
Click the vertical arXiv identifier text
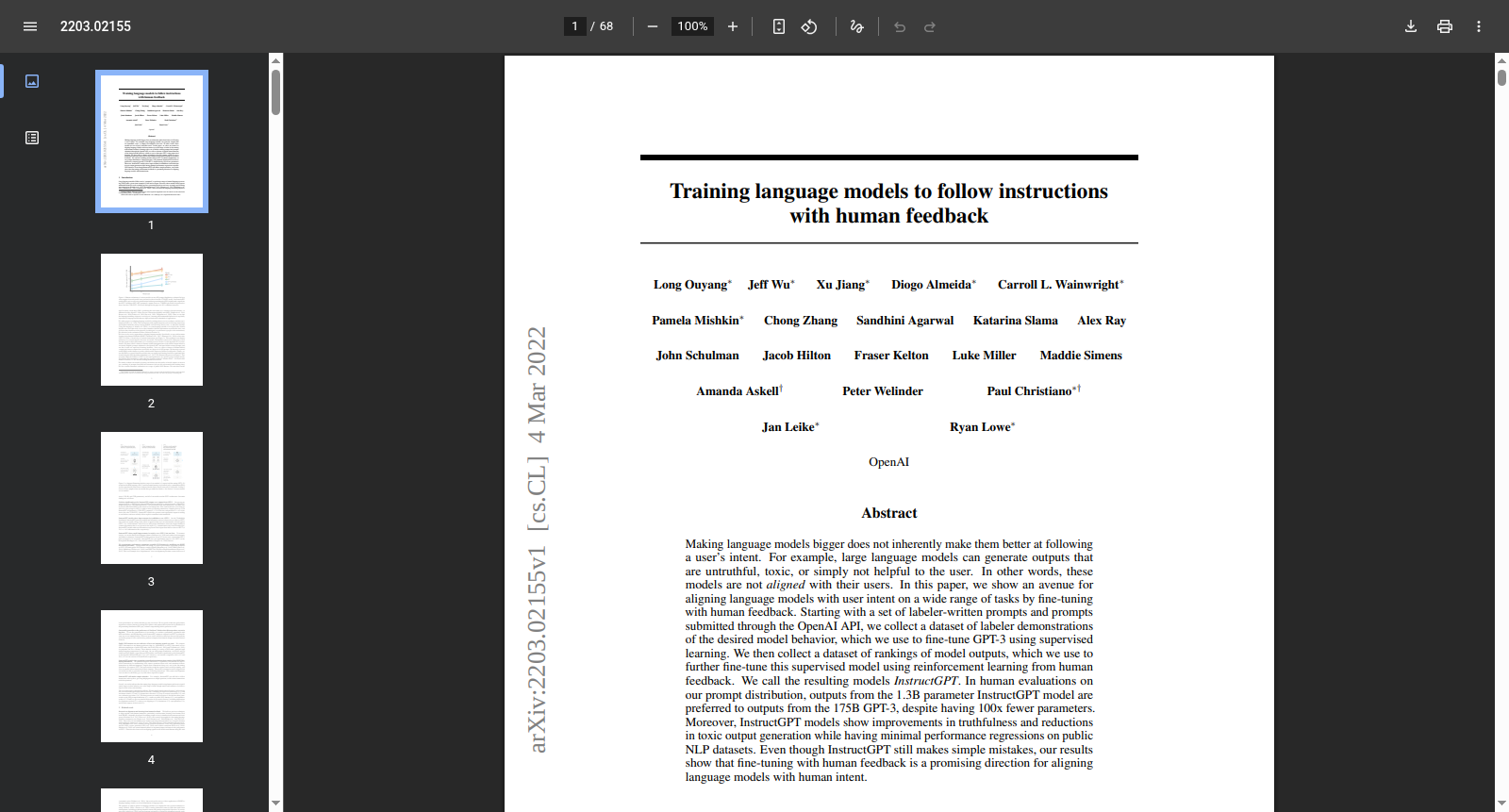point(536,539)
